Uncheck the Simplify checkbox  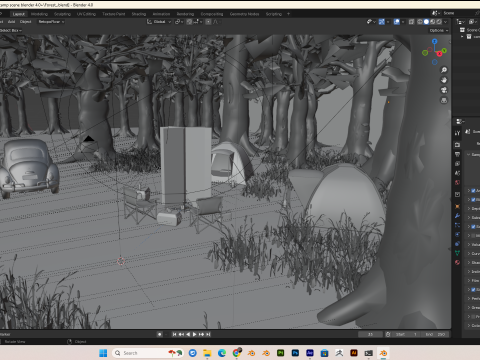click(473, 289)
